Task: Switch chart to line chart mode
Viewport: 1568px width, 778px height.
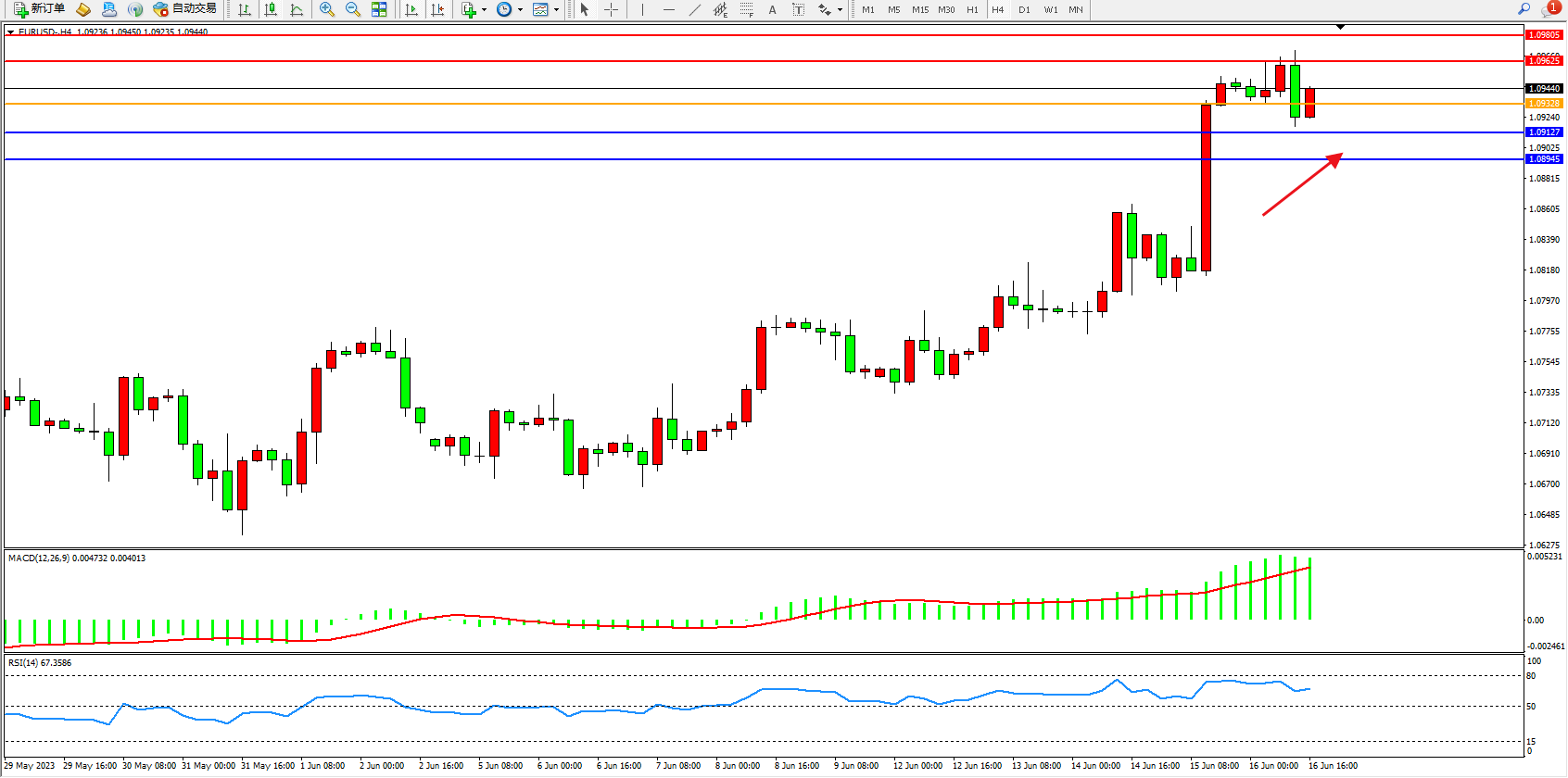Action: pyautogui.click(x=297, y=9)
